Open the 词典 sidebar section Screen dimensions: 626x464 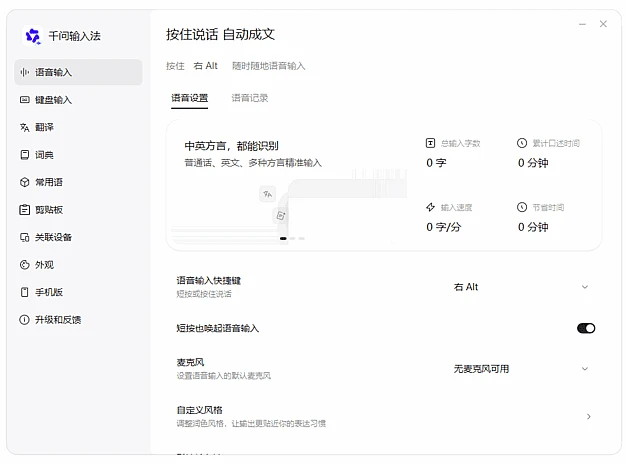pos(78,155)
